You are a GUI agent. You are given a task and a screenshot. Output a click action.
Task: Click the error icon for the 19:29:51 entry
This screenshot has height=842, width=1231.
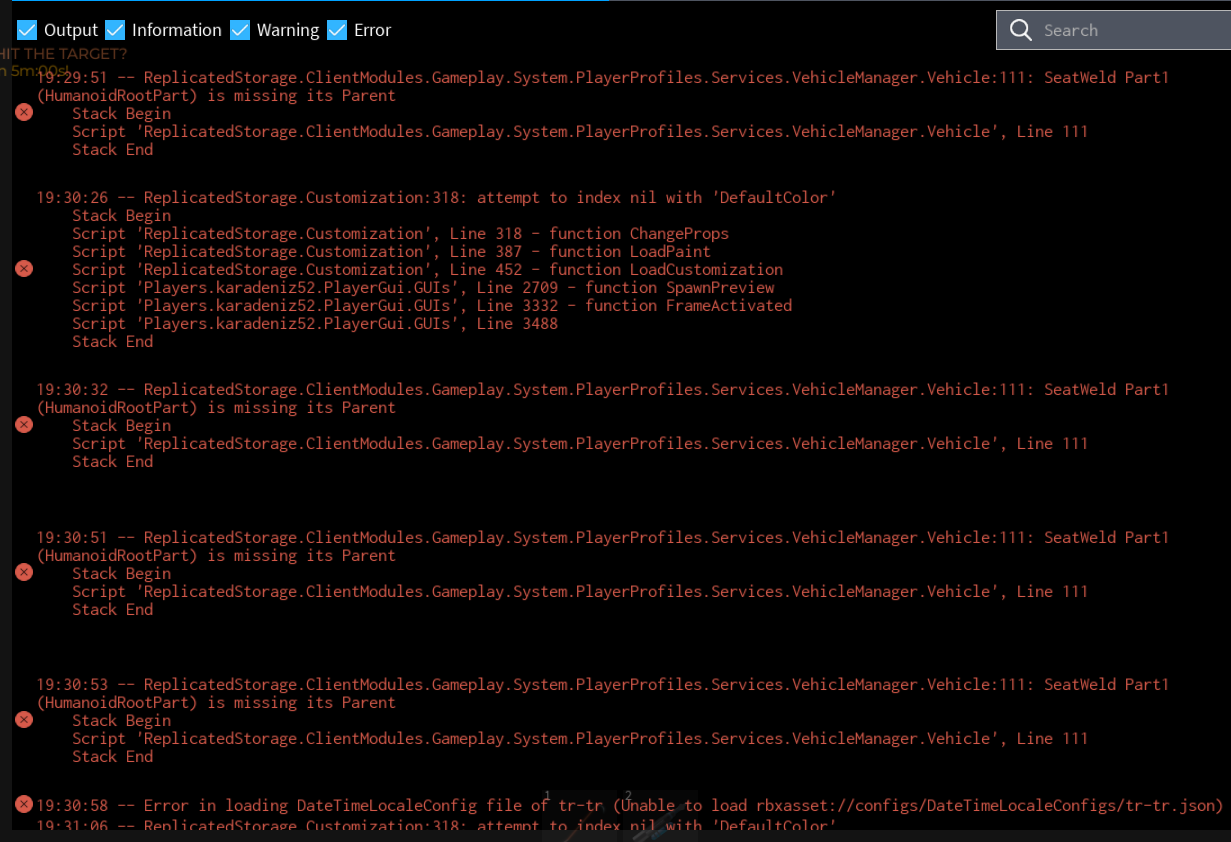point(24,113)
